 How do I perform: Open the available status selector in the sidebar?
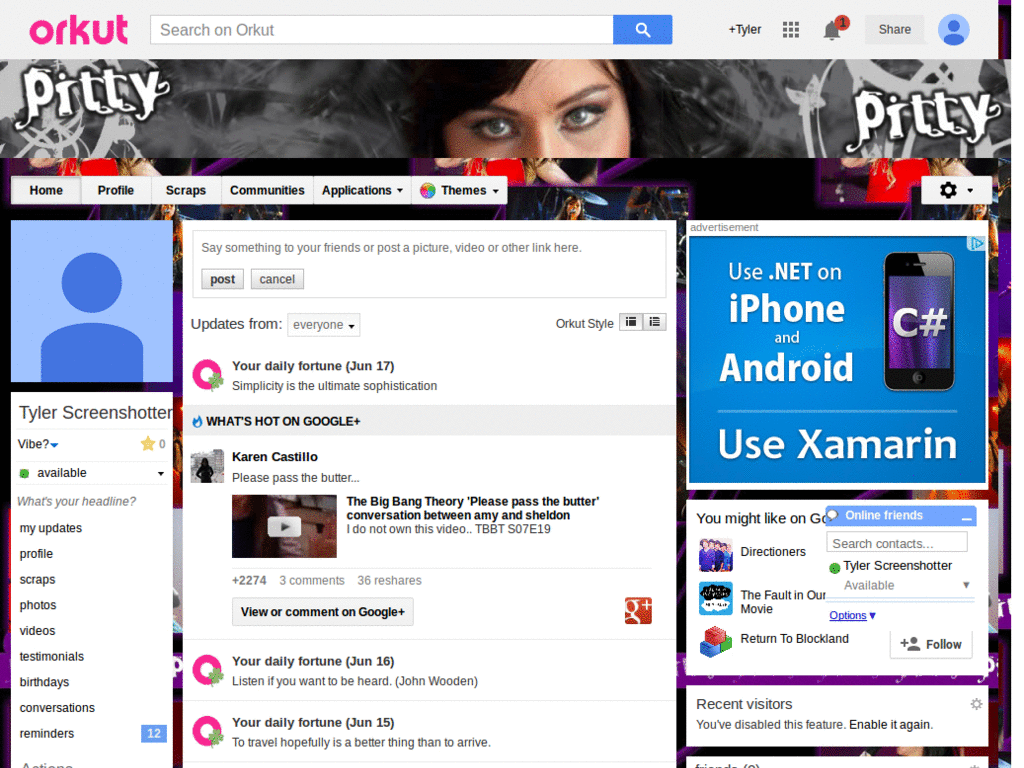(x=91, y=473)
